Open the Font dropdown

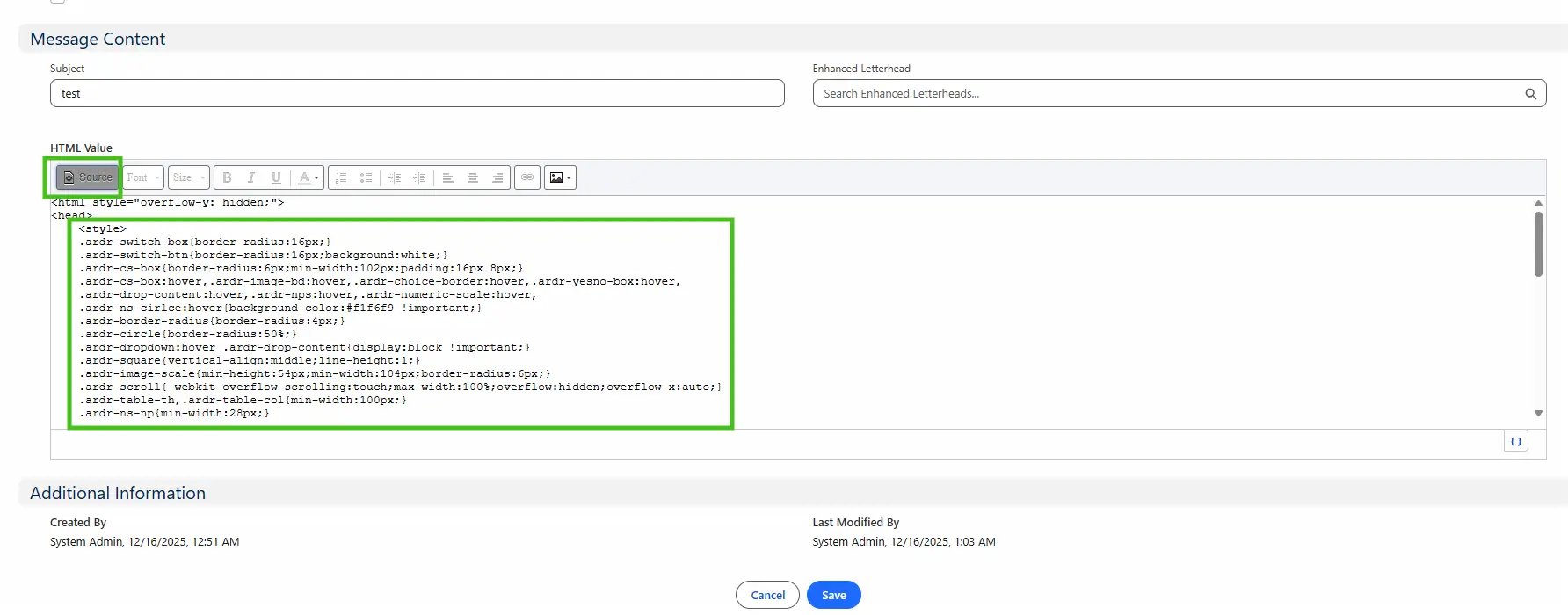[143, 177]
